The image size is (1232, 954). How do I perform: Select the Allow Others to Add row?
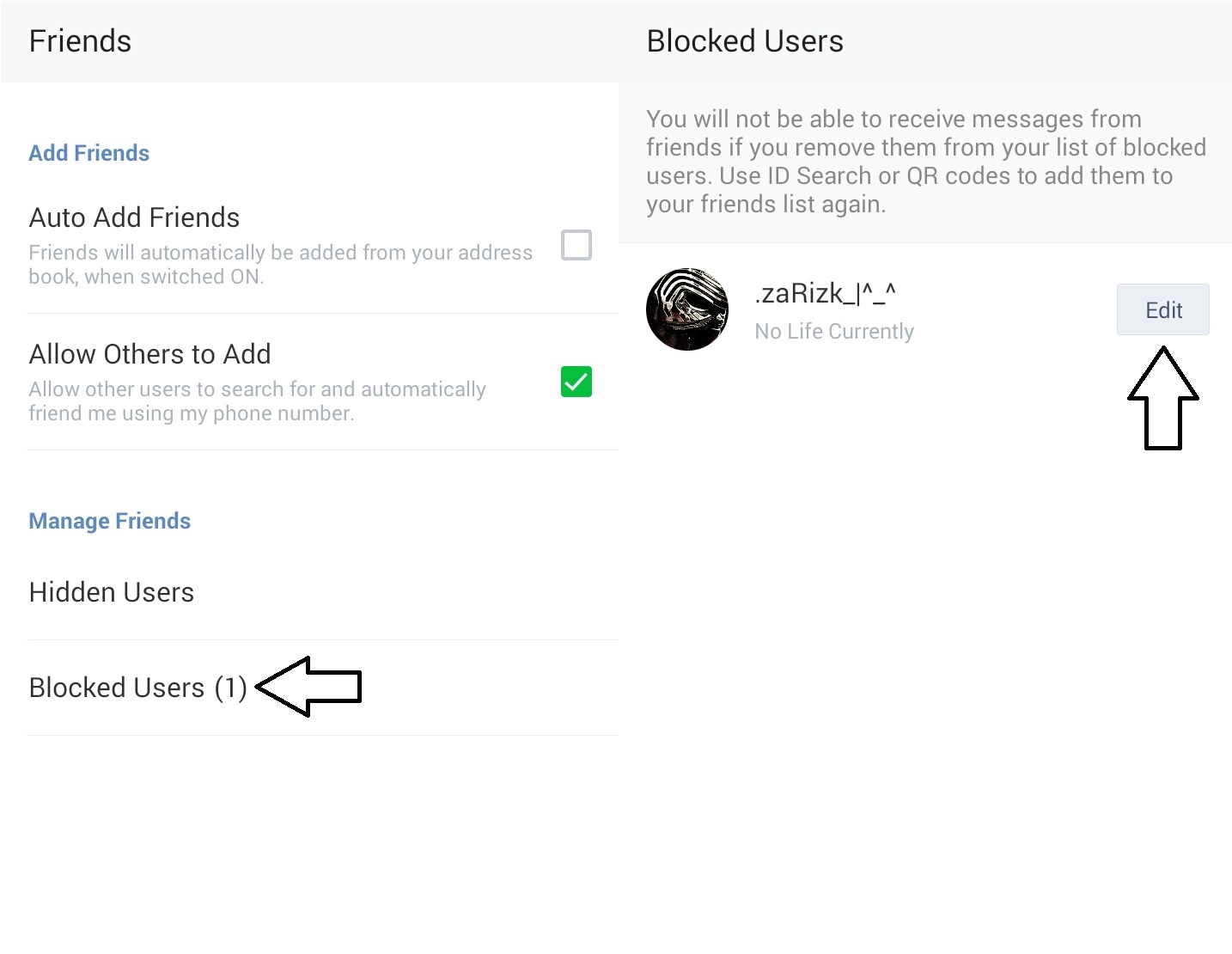click(x=149, y=353)
